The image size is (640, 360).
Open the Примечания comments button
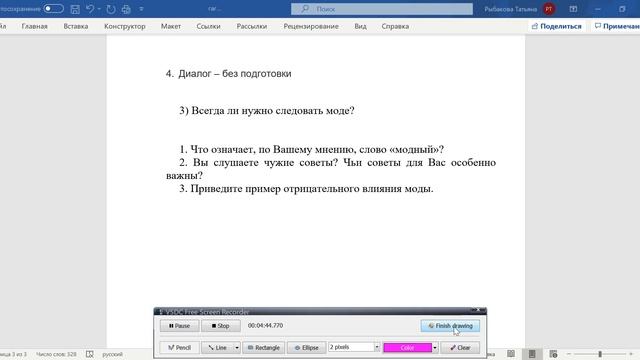[616, 26]
